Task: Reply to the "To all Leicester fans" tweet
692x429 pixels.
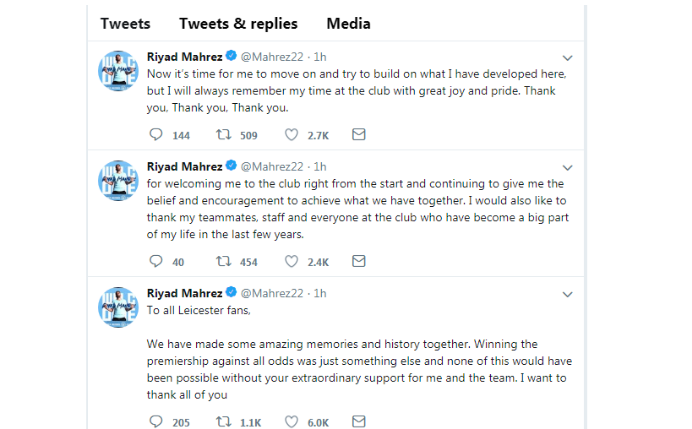Action: coord(155,422)
